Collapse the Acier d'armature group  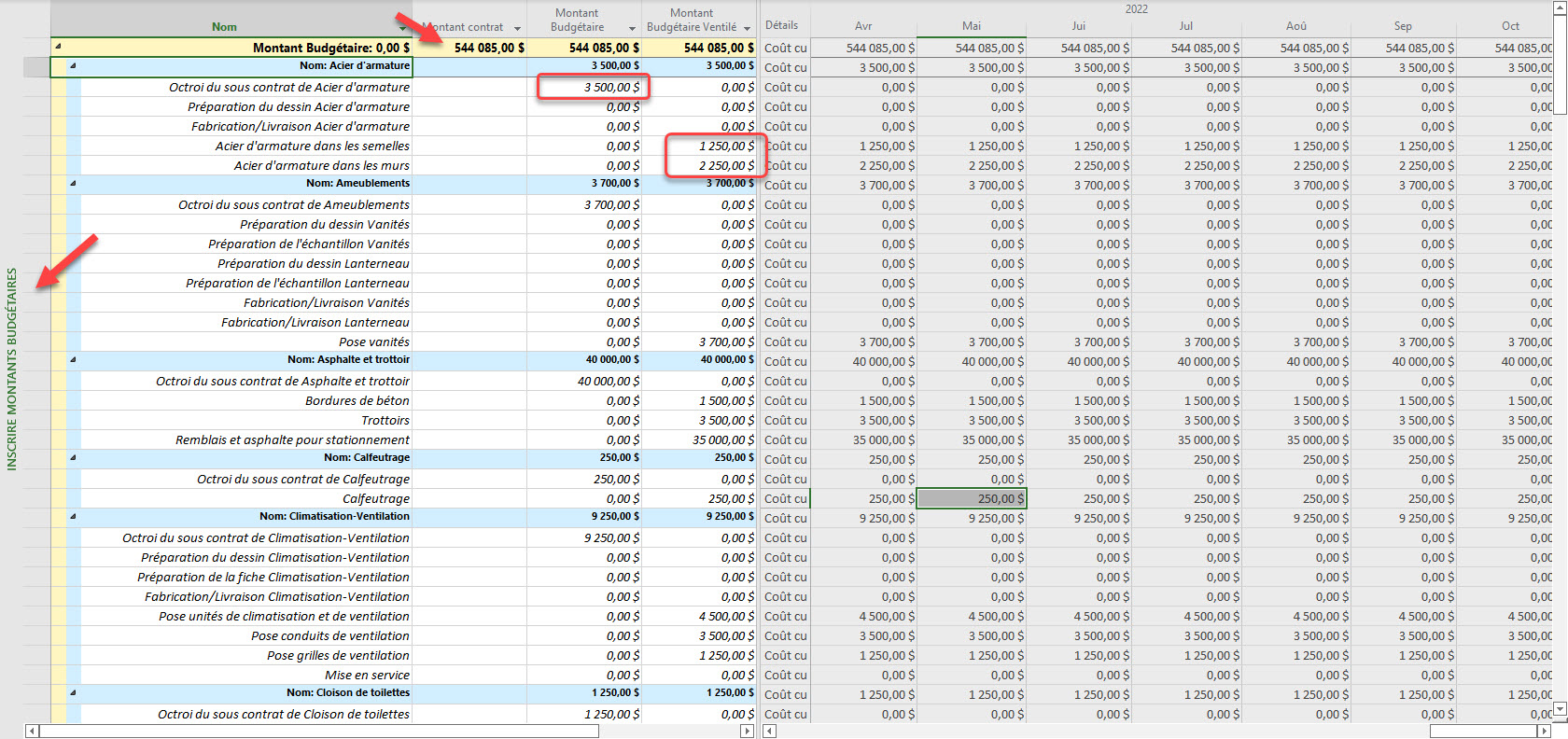tap(73, 66)
